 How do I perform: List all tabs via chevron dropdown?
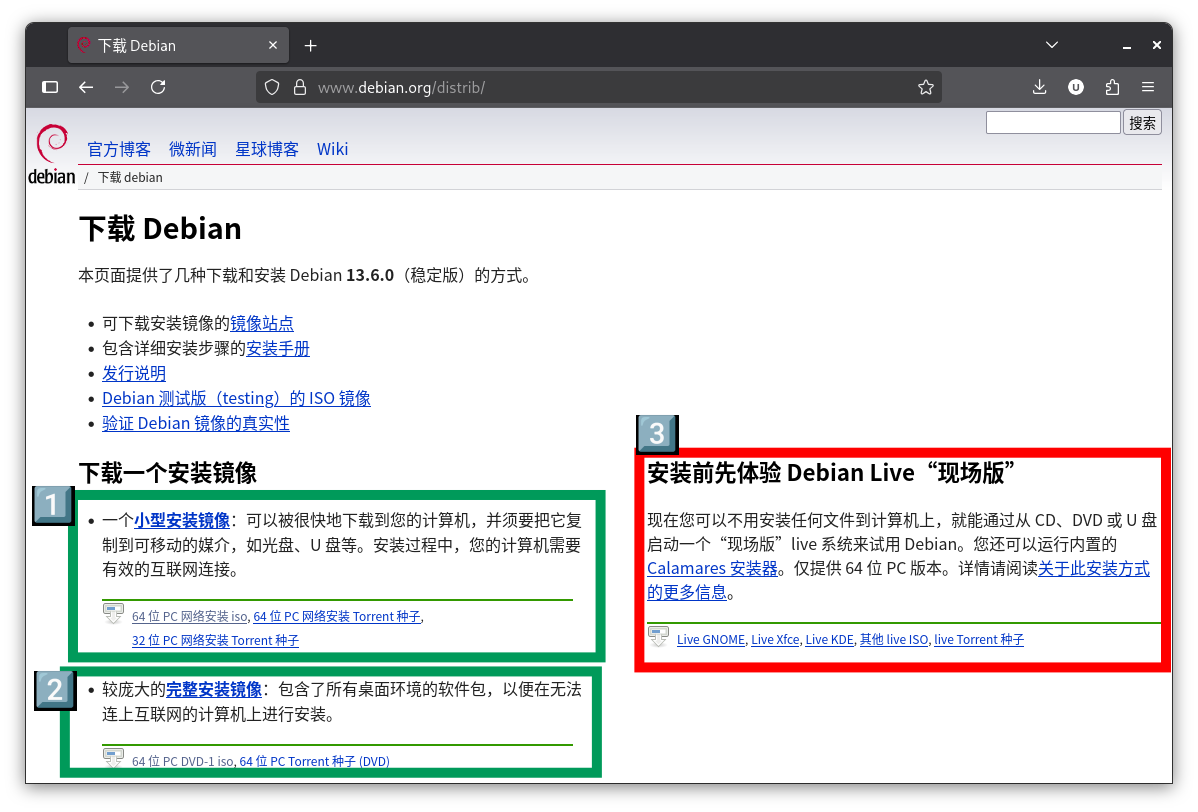click(1052, 45)
